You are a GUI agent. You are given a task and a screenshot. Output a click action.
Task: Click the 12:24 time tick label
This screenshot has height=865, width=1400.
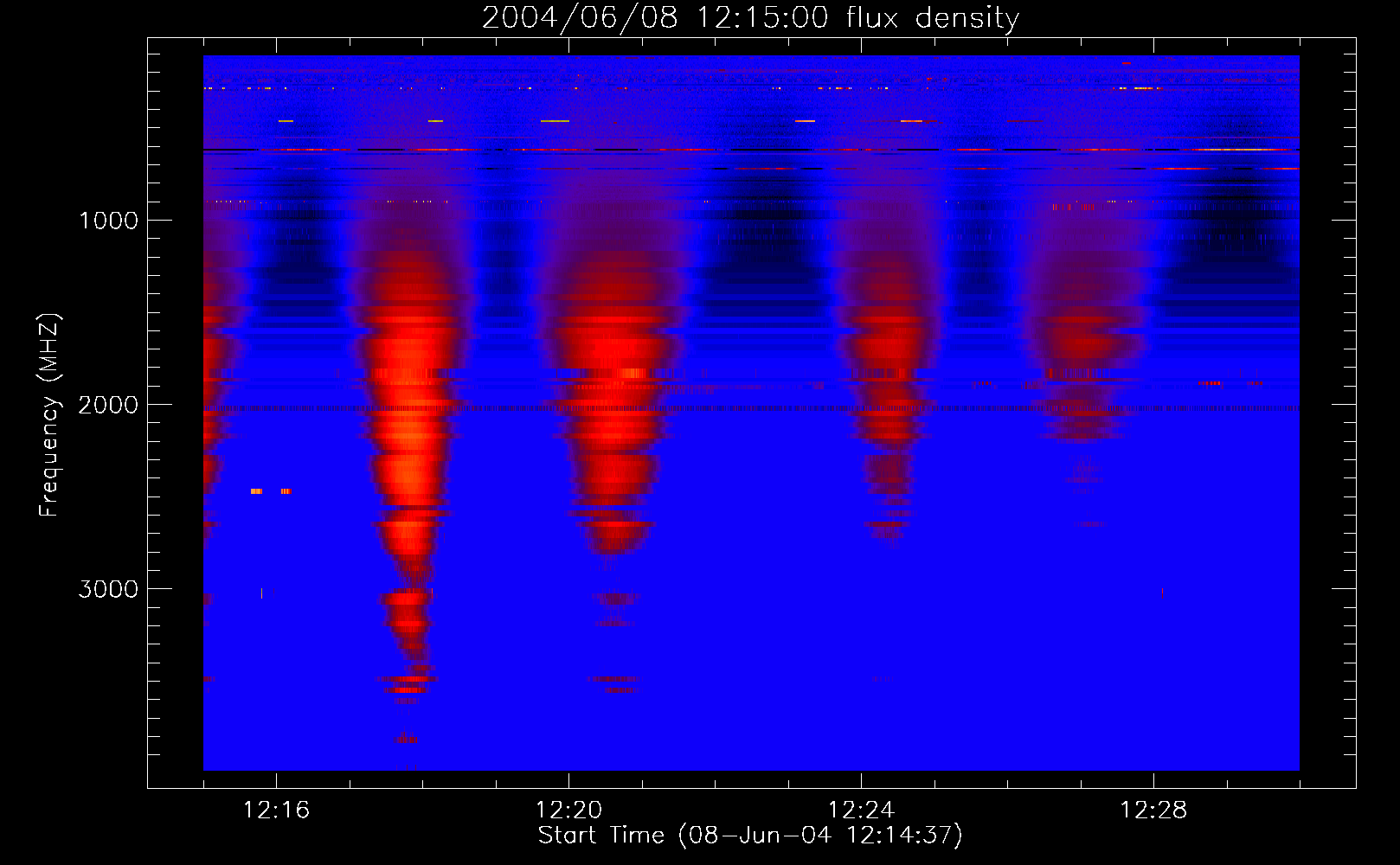tap(861, 811)
